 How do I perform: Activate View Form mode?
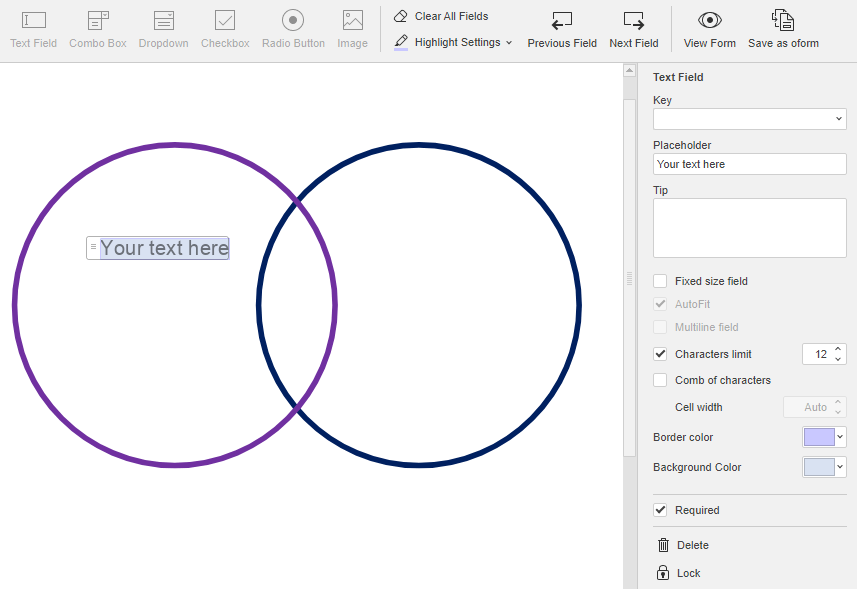click(x=709, y=28)
